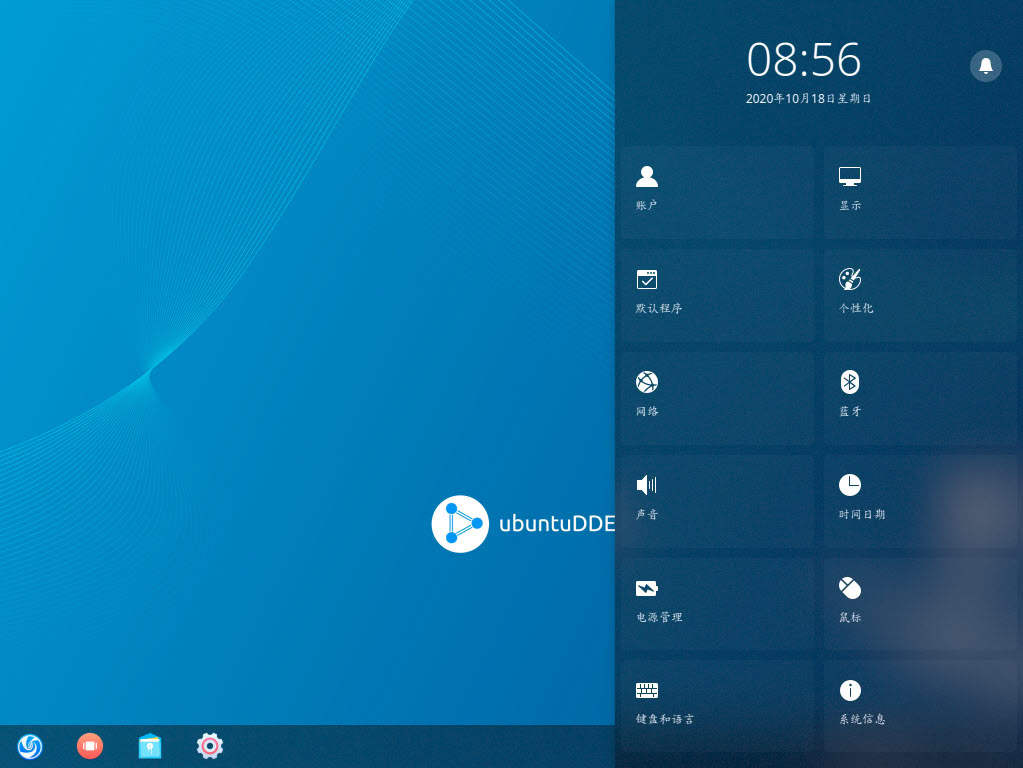Select the 账户 label text
This screenshot has width=1023, height=768.
(647, 205)
